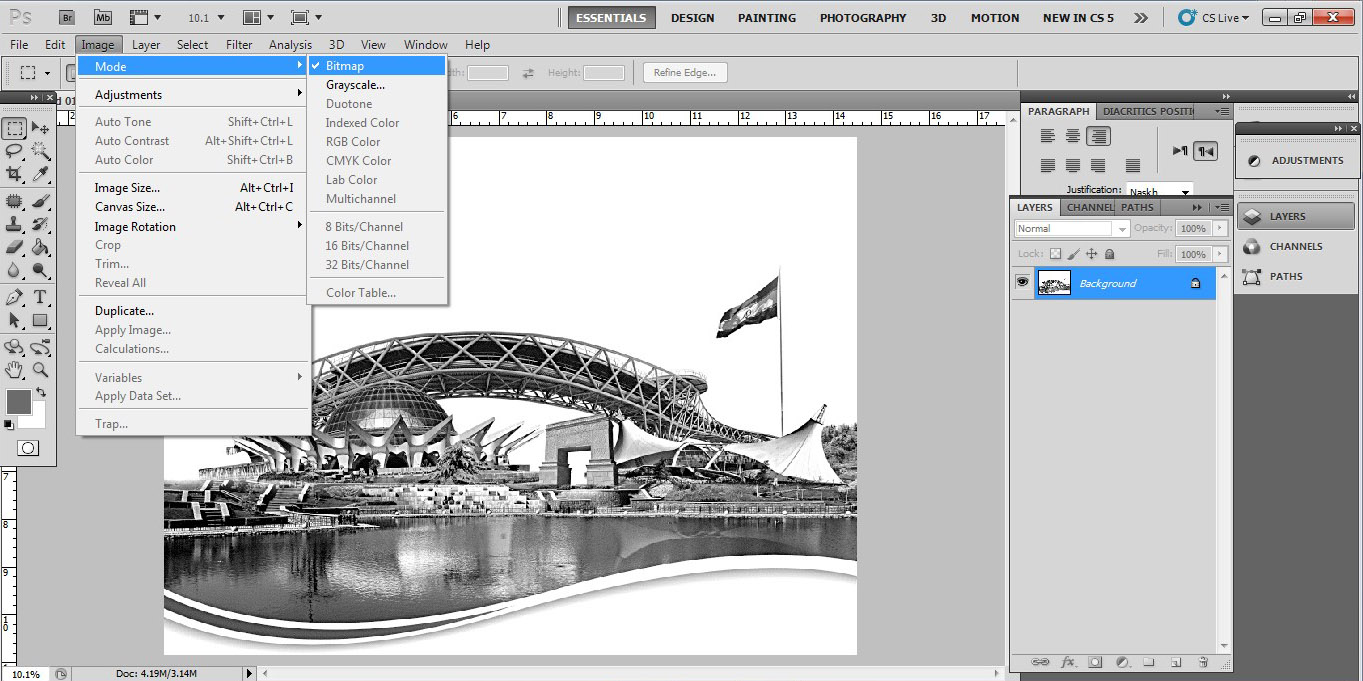Screen dimensions: 1363x681
Task: Open the Adjustments submenu
Action: 193,95
